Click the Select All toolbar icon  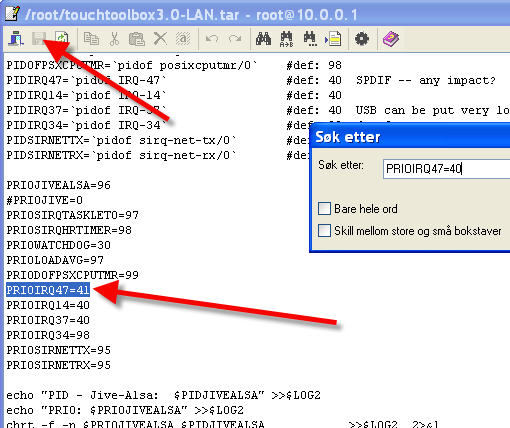click(x=183, y=39)
